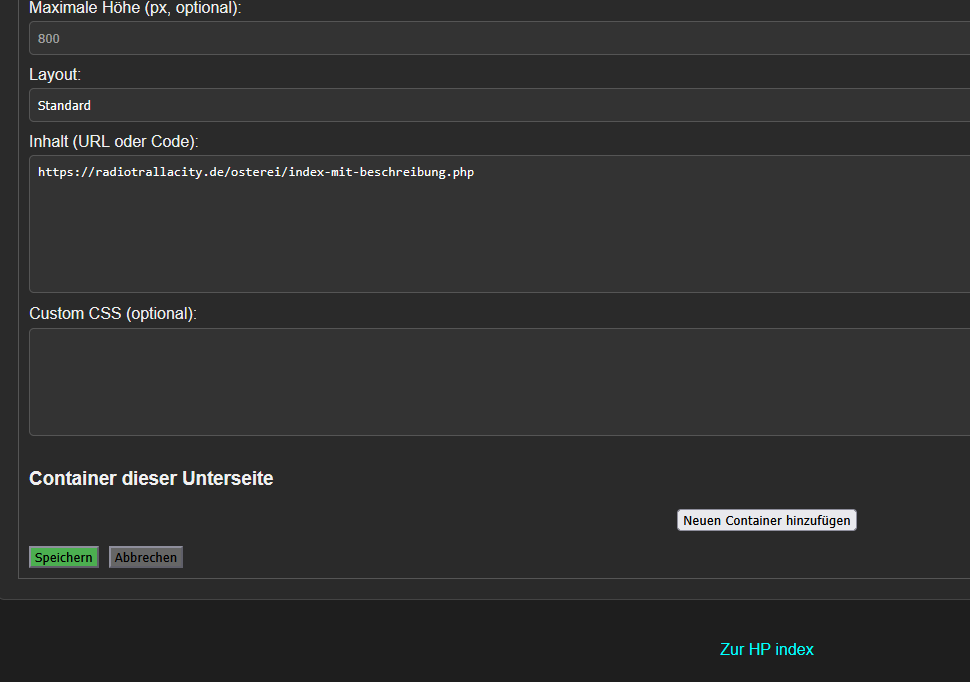Open the Layout dropdown

click(x=500, y=105)
